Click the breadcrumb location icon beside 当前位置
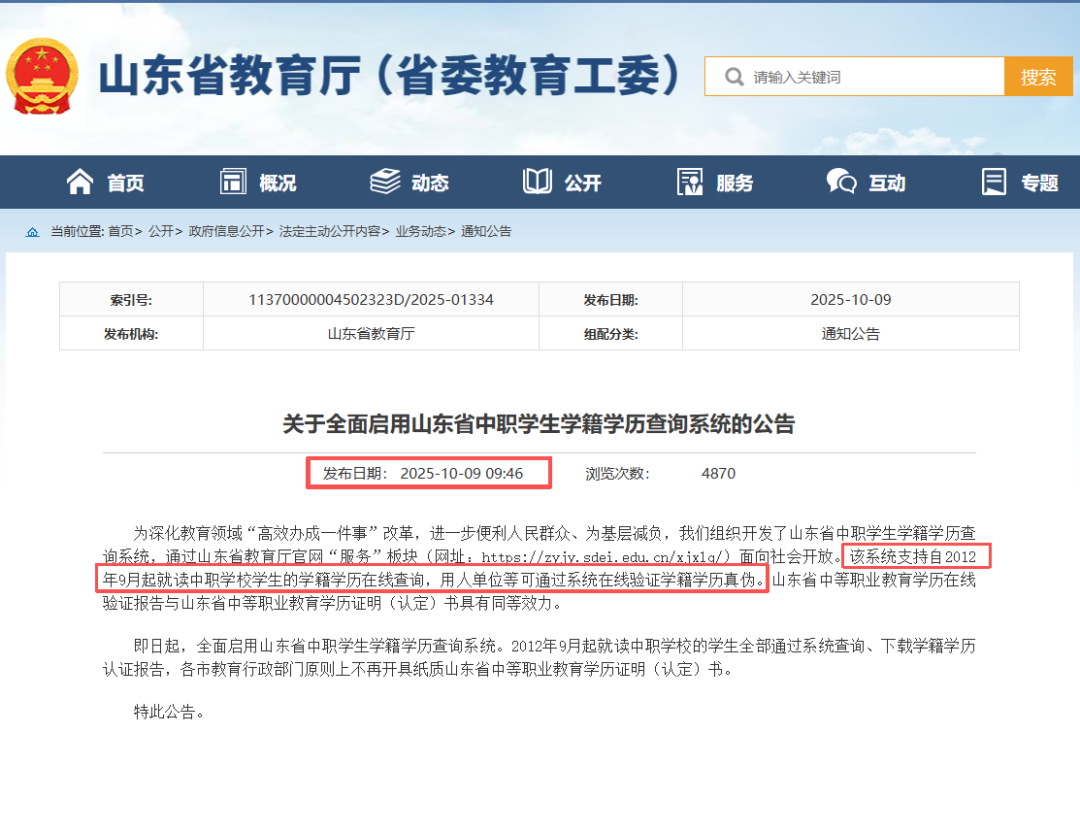This screenshot has width=1080, height=833. click(31, 231)
